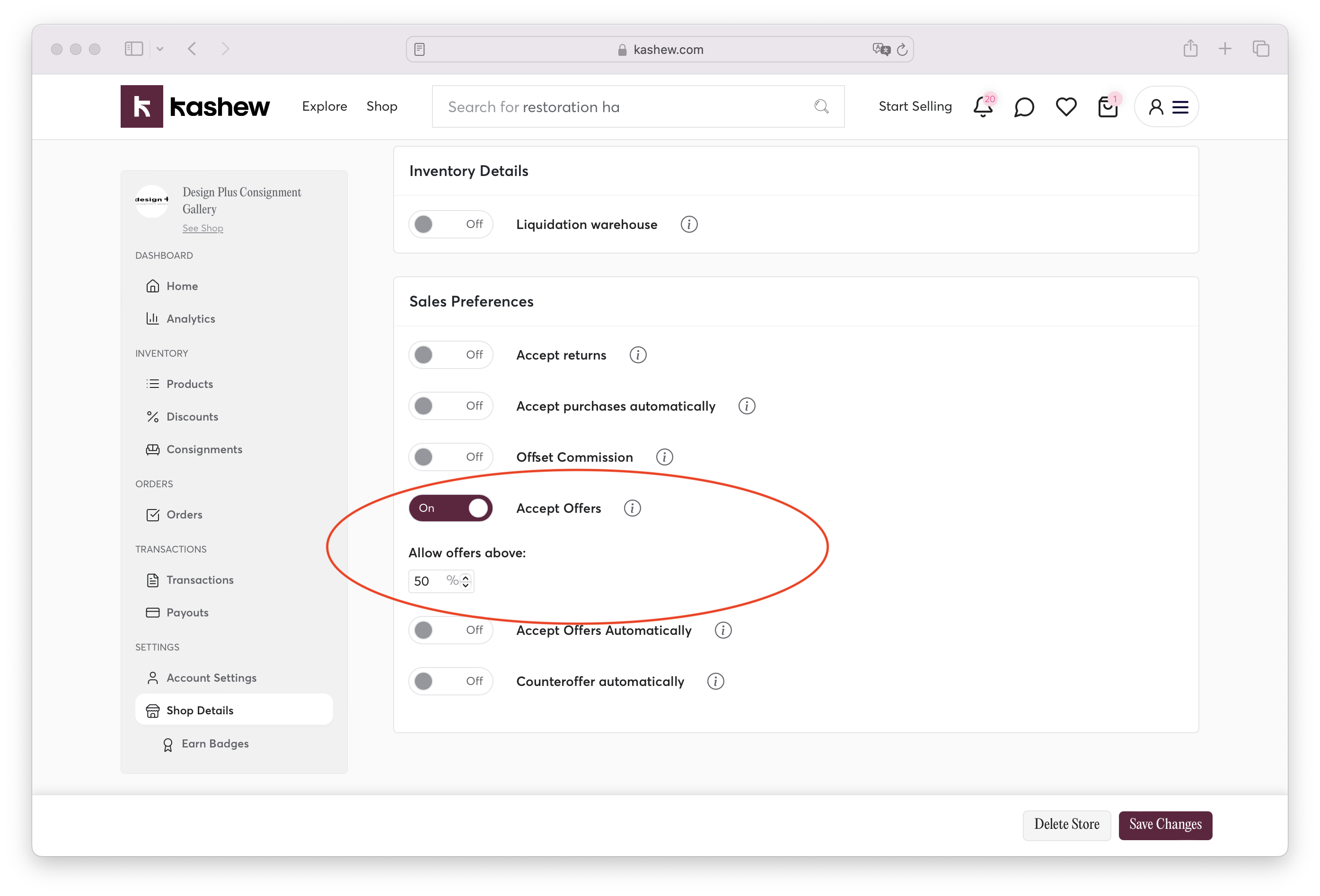Screen dimensions: 1320x896
Task: Increase the allow-offers percentage with the up arrow
Action: pyautogui.click(x=466, y=577)
